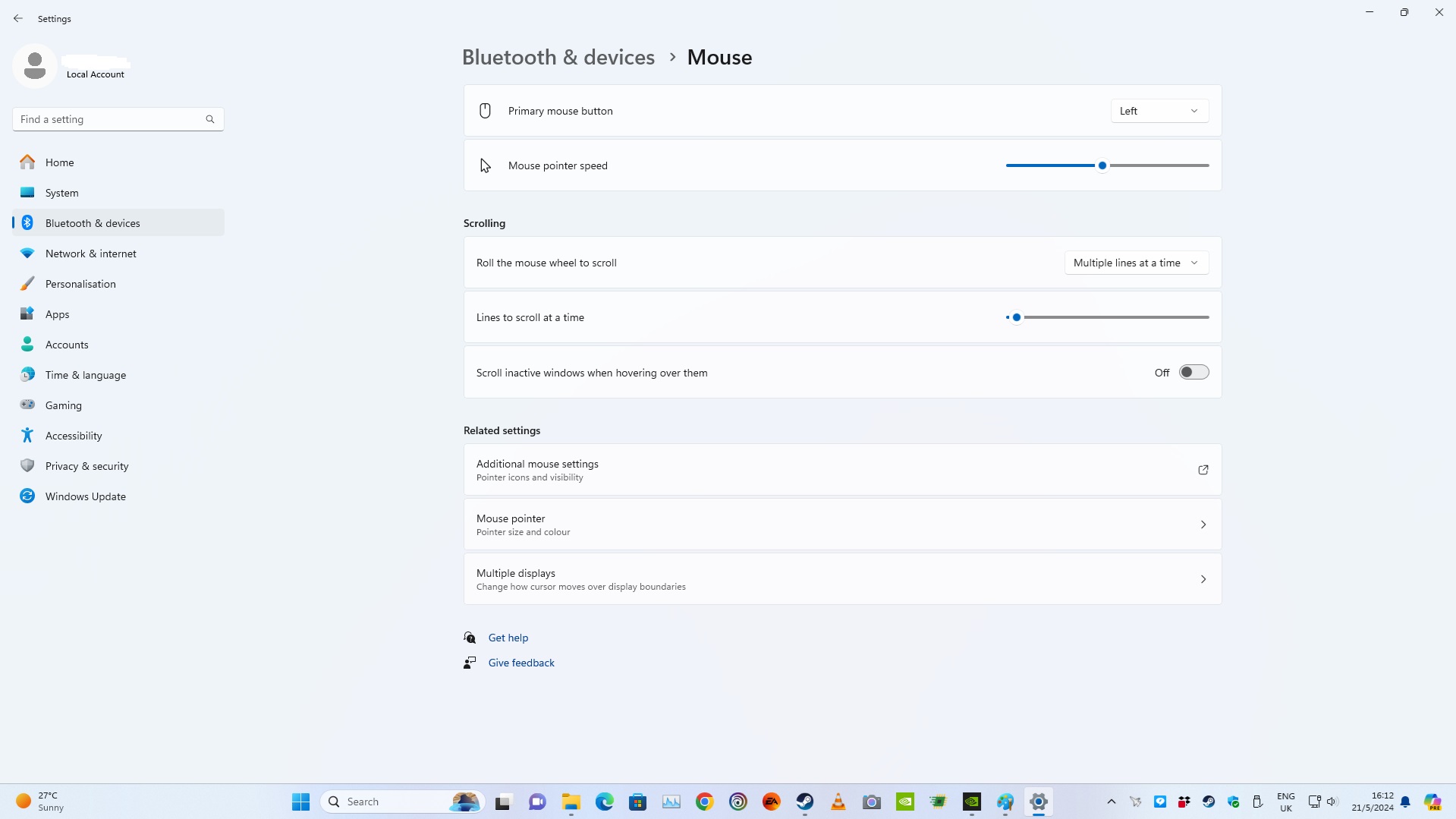Screen dimensions: 1456x819
Task: Open the user account profile picture
Action: [35, 66]
